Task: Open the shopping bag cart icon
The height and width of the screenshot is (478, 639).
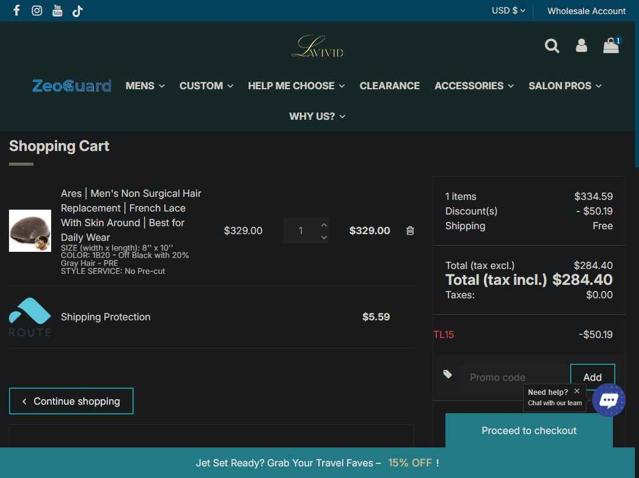Action: pos(611,45)
